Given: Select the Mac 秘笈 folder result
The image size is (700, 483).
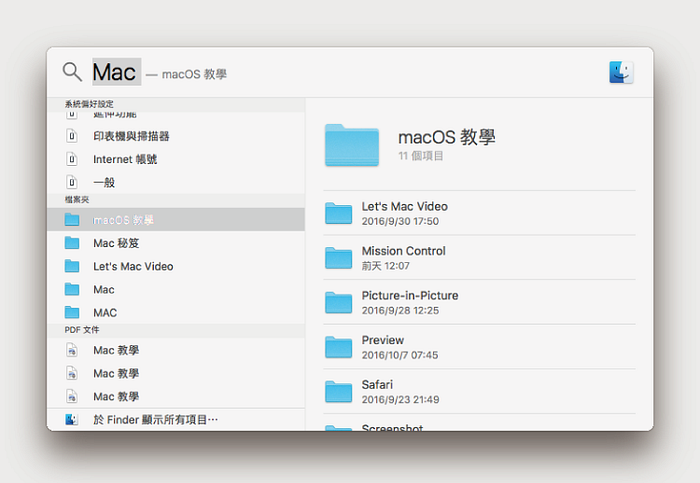Looking at the screenshot, I should tap(176, 243).
